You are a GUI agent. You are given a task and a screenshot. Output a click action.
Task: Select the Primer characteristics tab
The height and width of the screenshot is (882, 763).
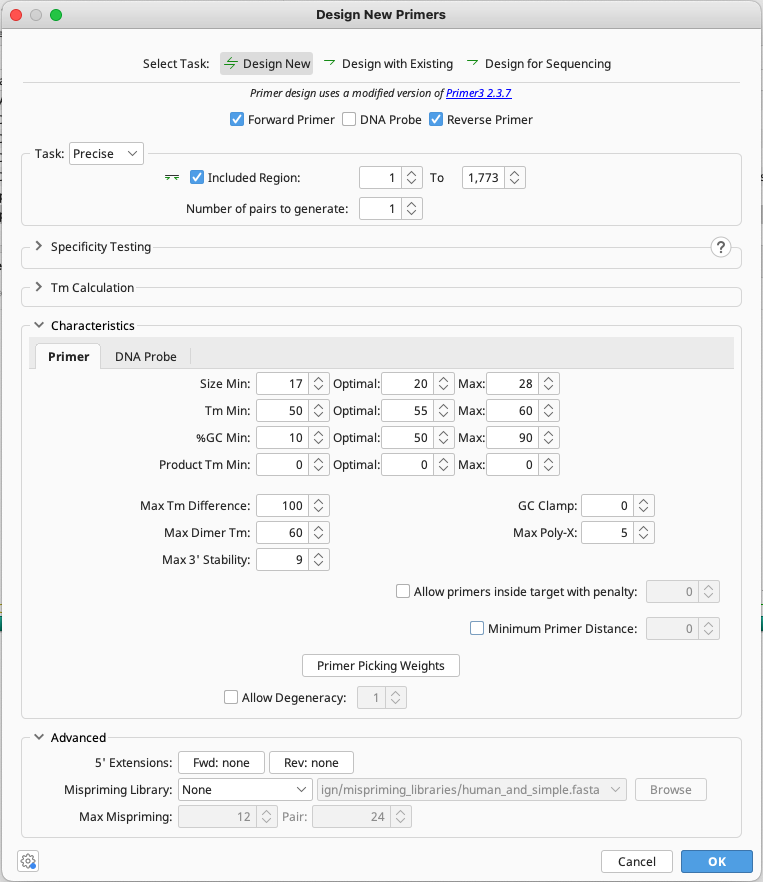67,356
